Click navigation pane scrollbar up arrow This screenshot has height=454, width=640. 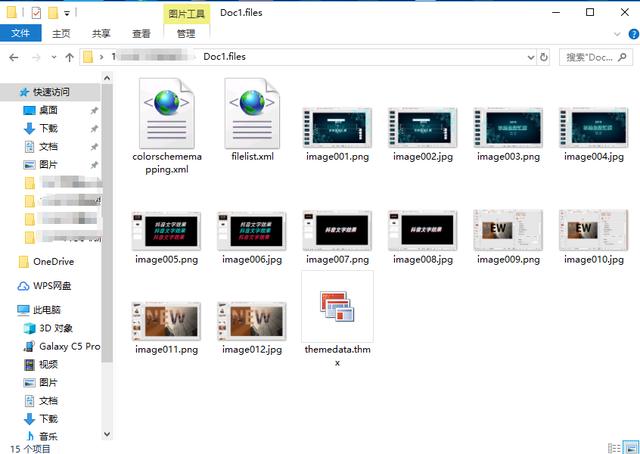107,78
